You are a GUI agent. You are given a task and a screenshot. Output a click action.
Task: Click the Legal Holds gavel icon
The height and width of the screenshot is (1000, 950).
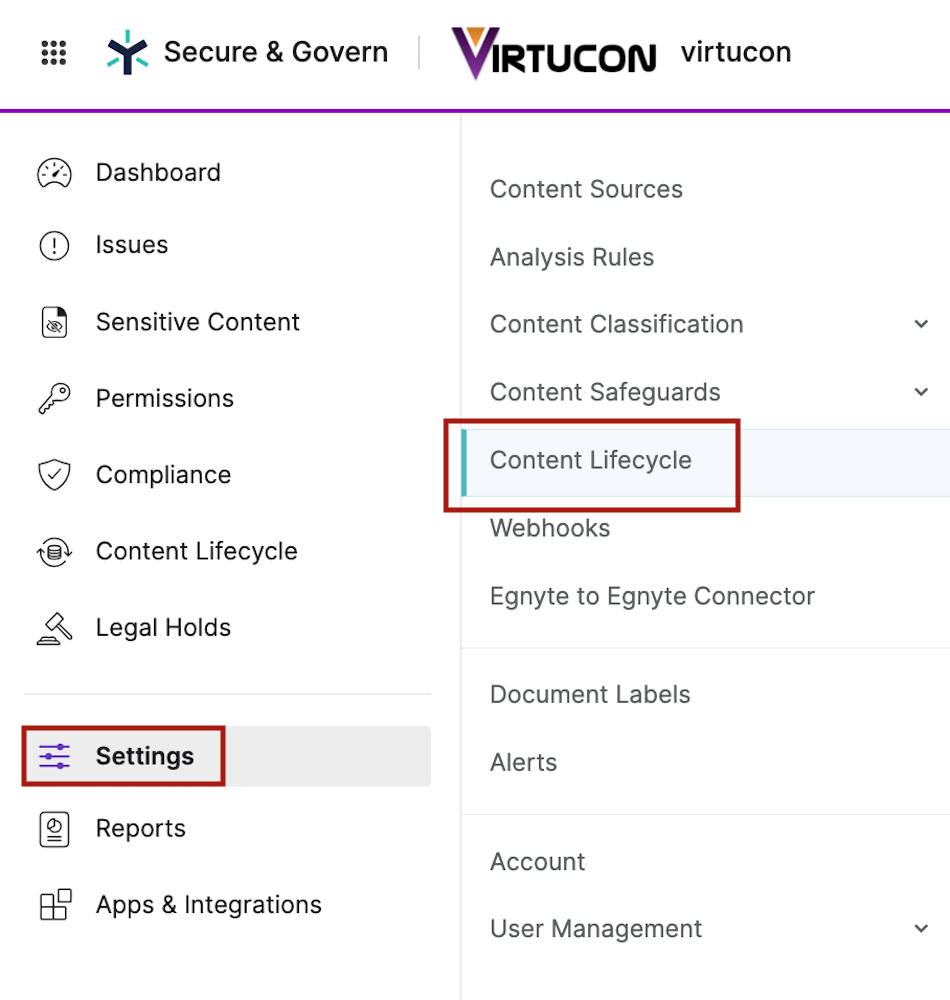[54, 628]
